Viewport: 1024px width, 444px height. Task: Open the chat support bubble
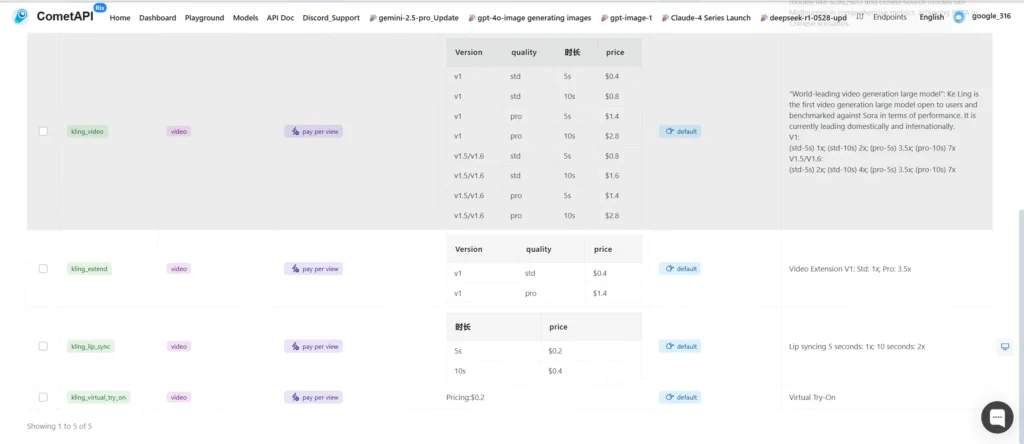coord(997,417)
